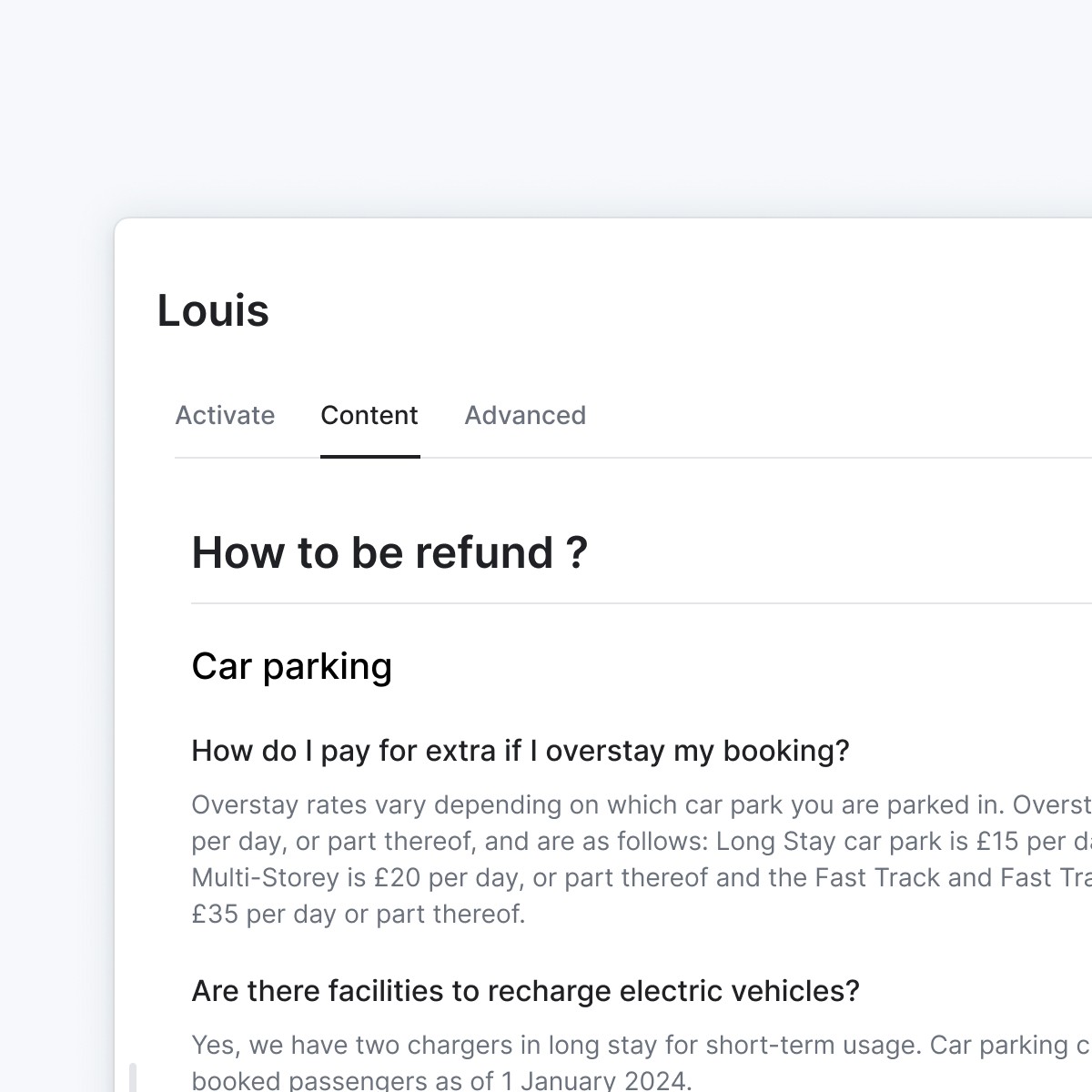Click the "£35 per day or part thereof" line
Screen dimensions: 1092x1092
click(x=359, y=914)
